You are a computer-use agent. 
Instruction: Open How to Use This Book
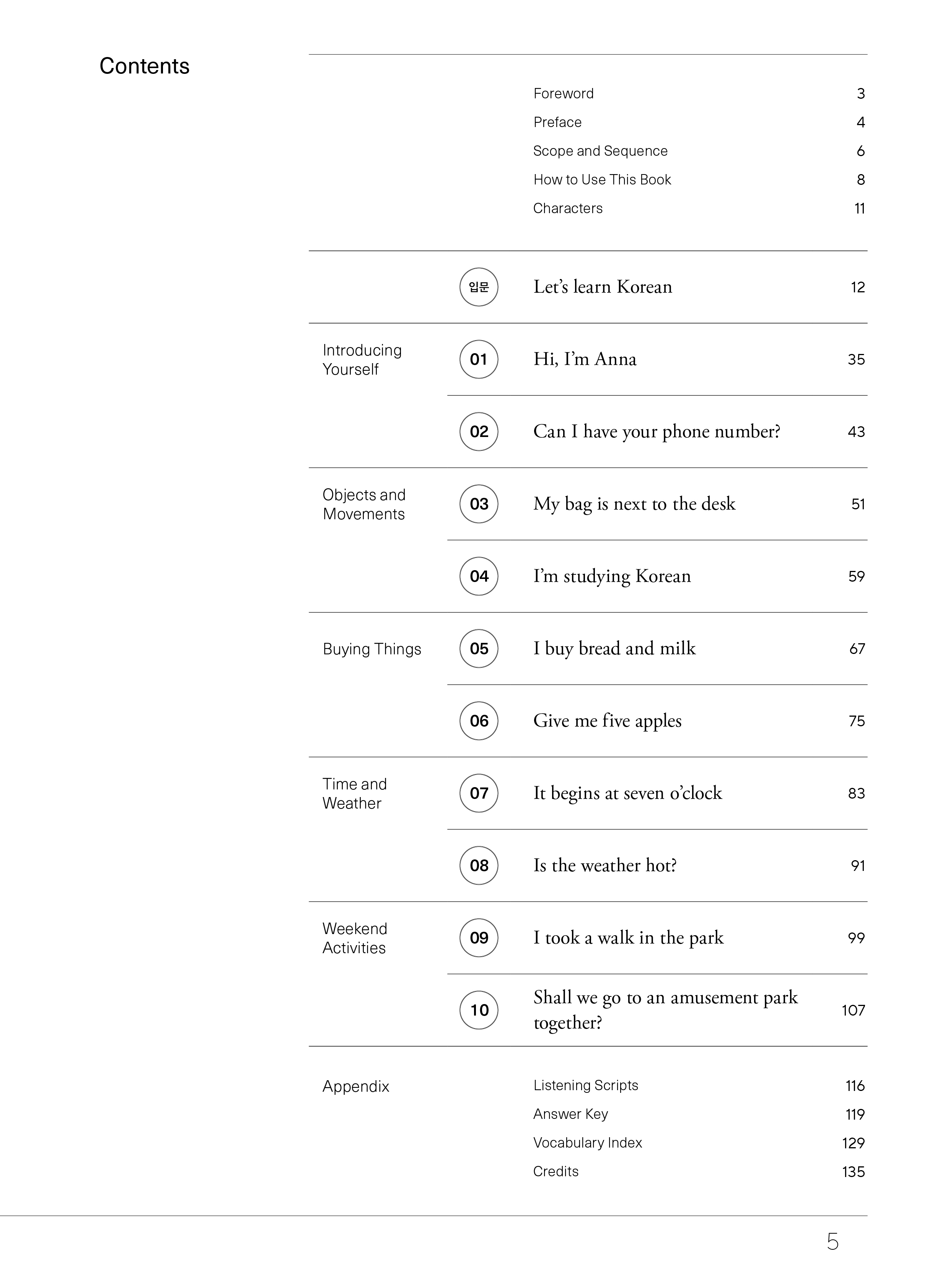(602, 179)
